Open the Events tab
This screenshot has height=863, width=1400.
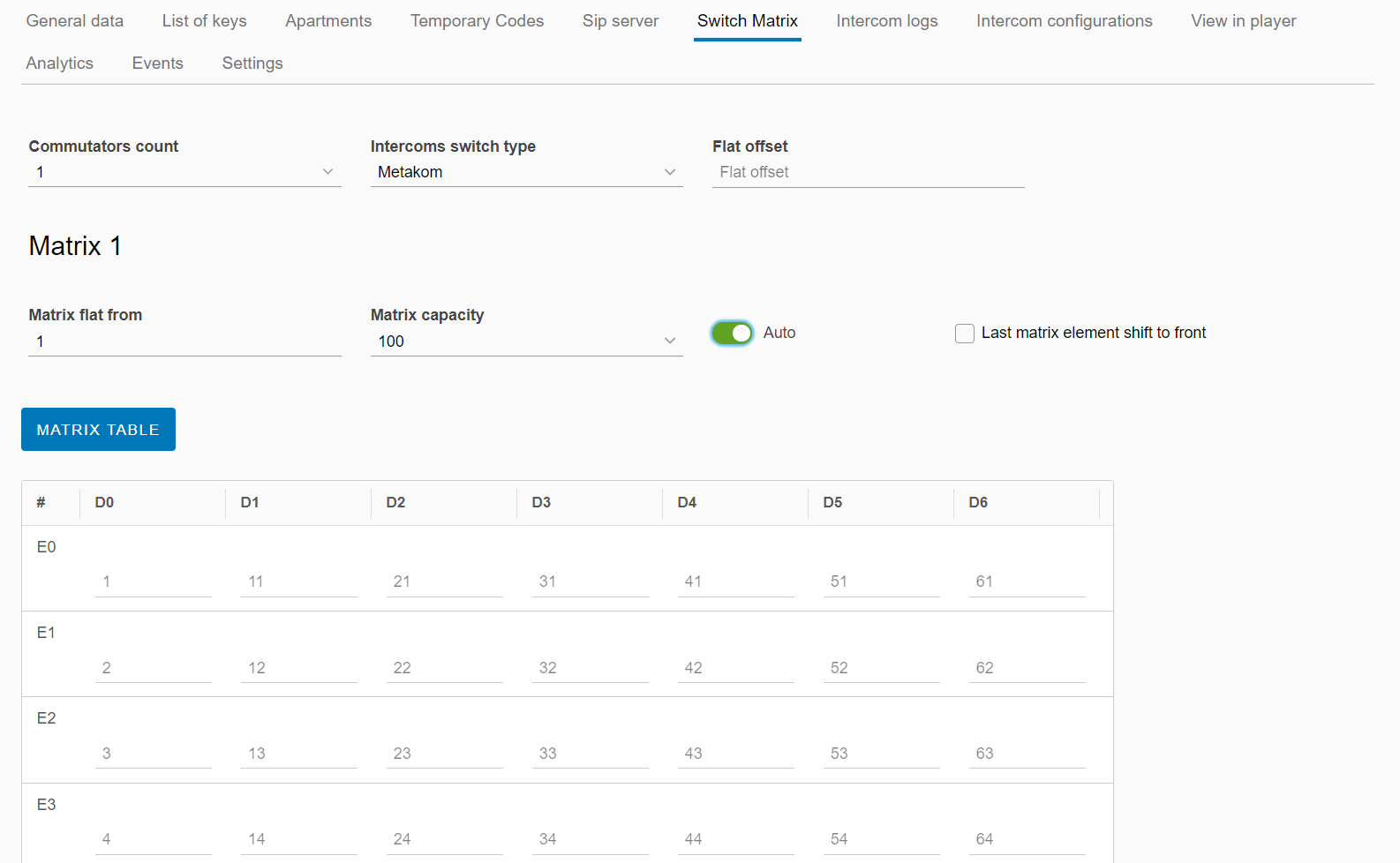point(158,64)
